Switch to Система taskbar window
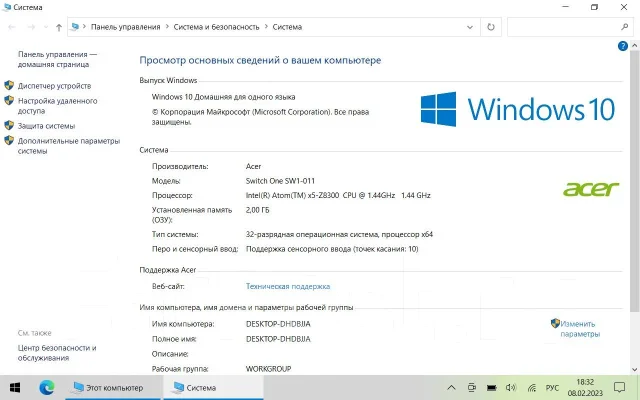Viewport: 640px width, 400px height. click(213, 387)
